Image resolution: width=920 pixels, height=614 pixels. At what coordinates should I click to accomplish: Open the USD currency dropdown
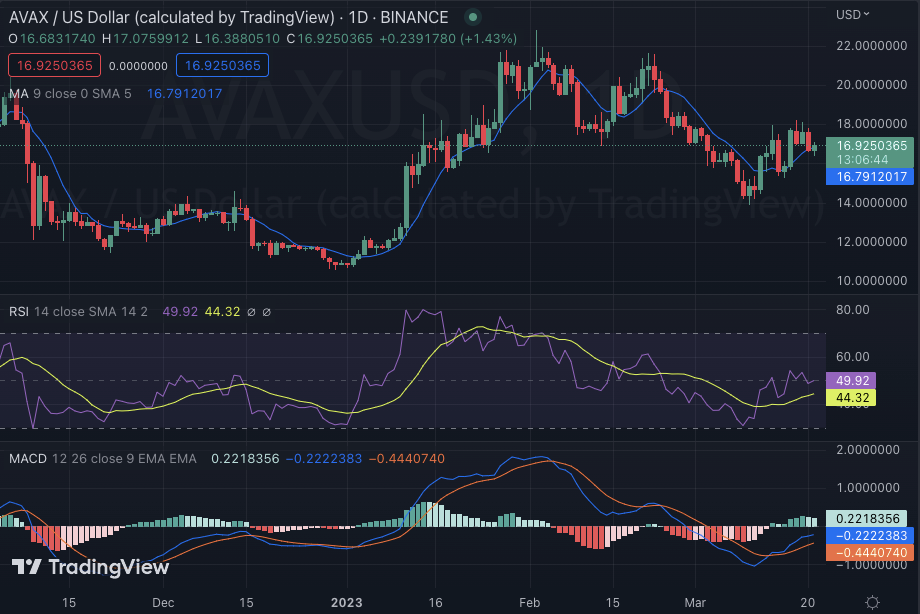(853, 15)
